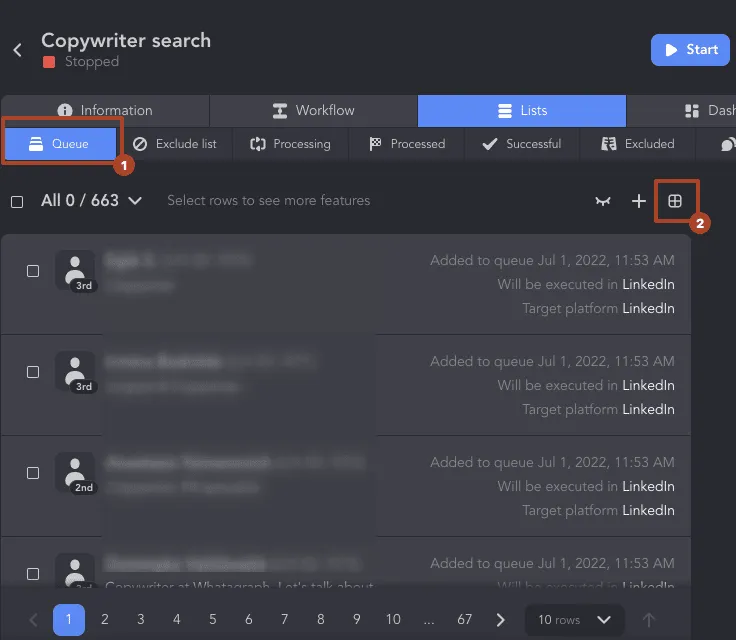Viewport: 736px width, 640px height.
Task: Select the Lists tab
Action: [521, 111]
